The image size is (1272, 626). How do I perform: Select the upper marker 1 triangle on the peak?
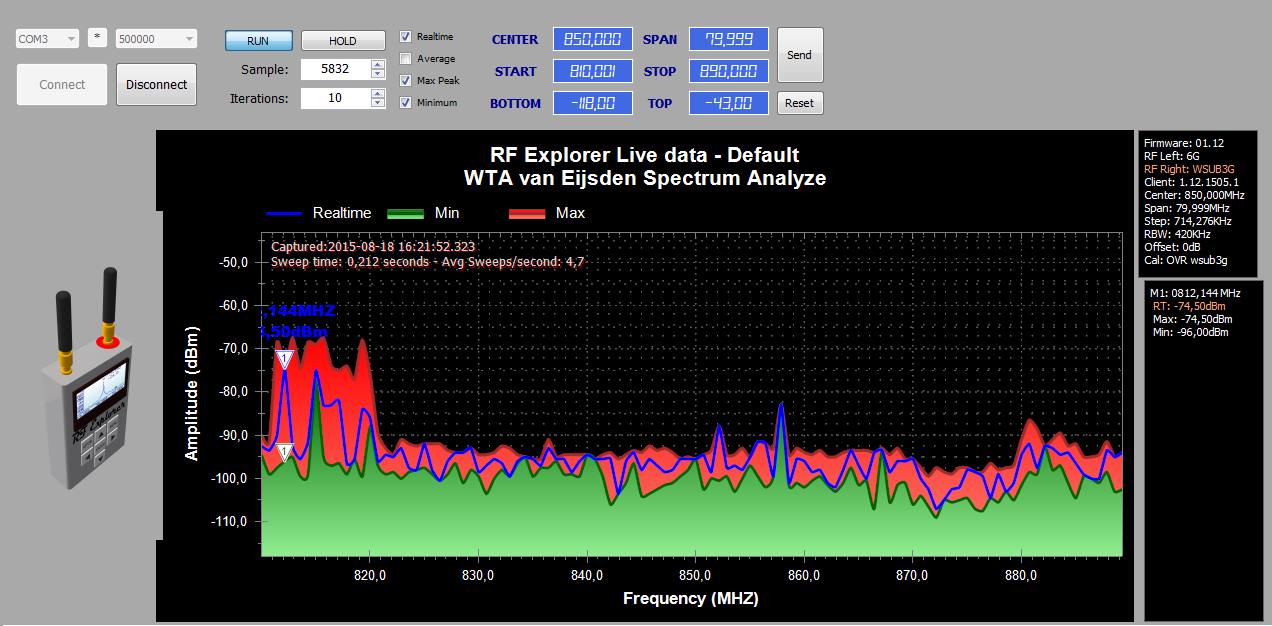(284, 358)
